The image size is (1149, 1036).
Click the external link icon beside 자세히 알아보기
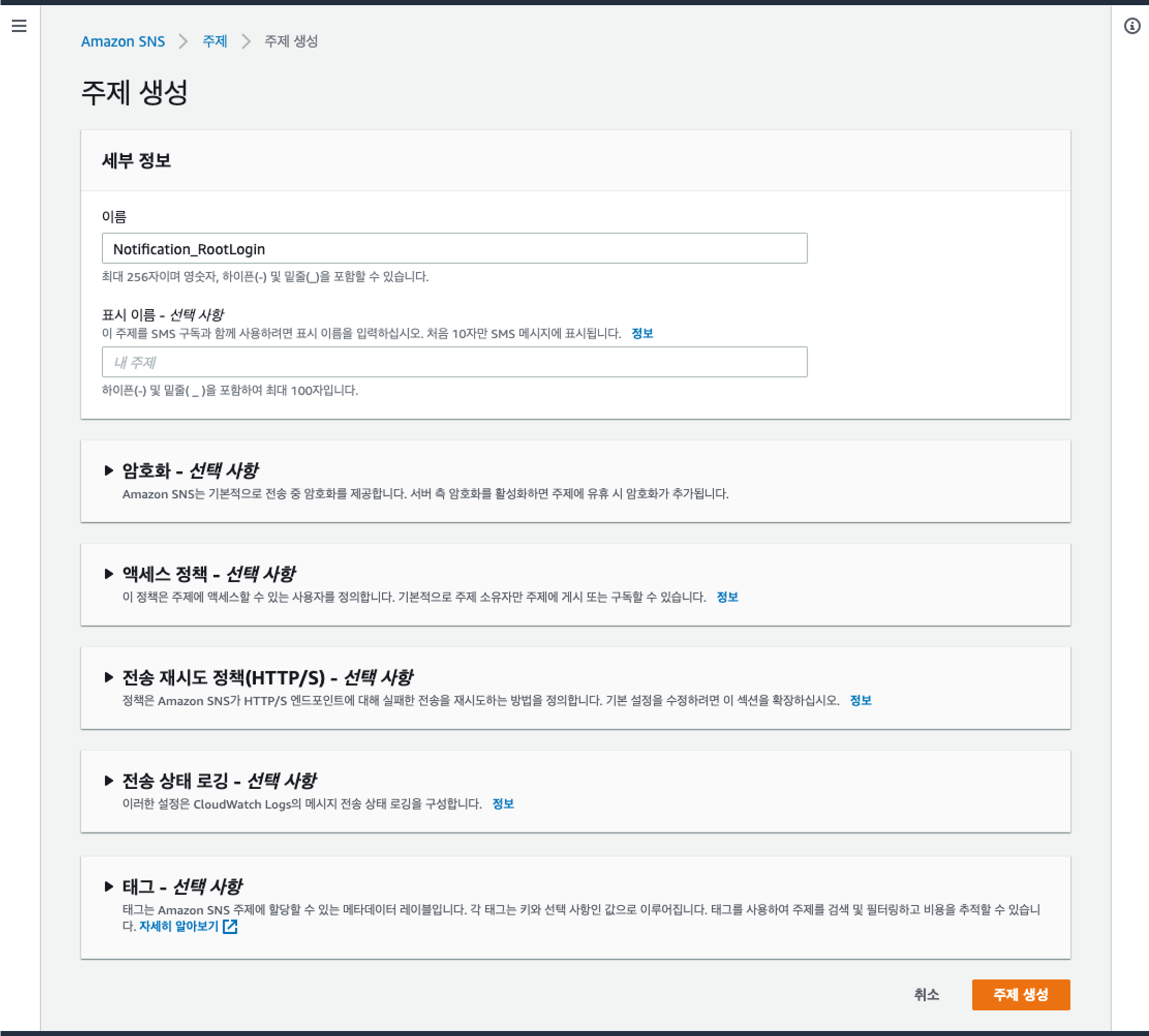230,926
